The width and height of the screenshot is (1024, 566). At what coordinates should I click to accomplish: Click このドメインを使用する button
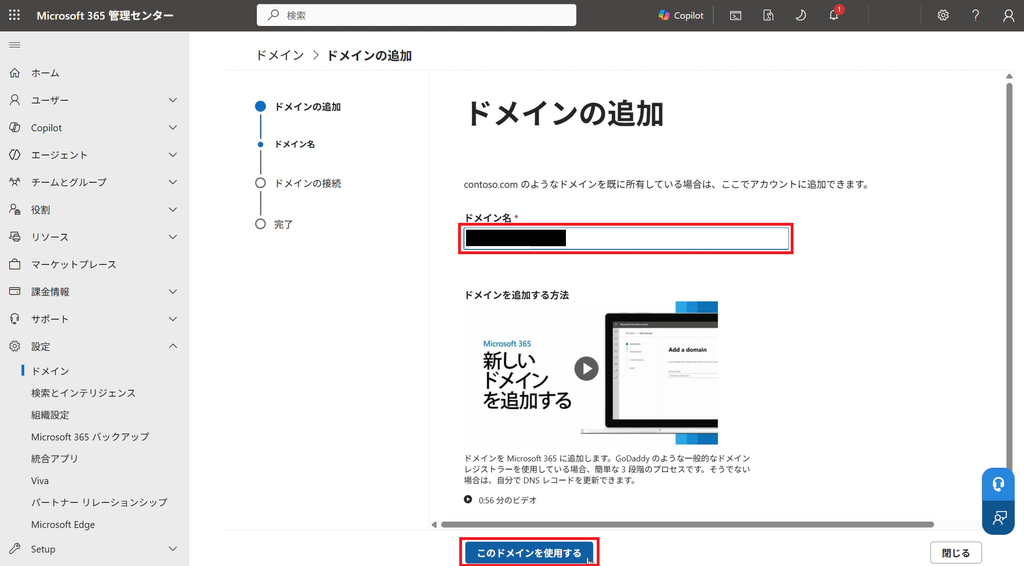529,553
